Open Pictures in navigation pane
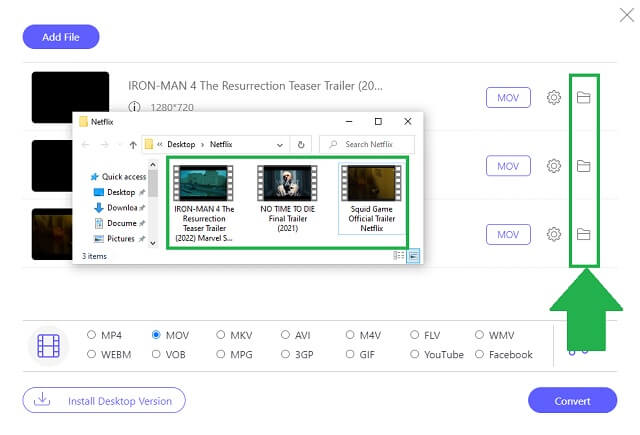The height and width of the screenshot is (435, 640). [119, 239]
